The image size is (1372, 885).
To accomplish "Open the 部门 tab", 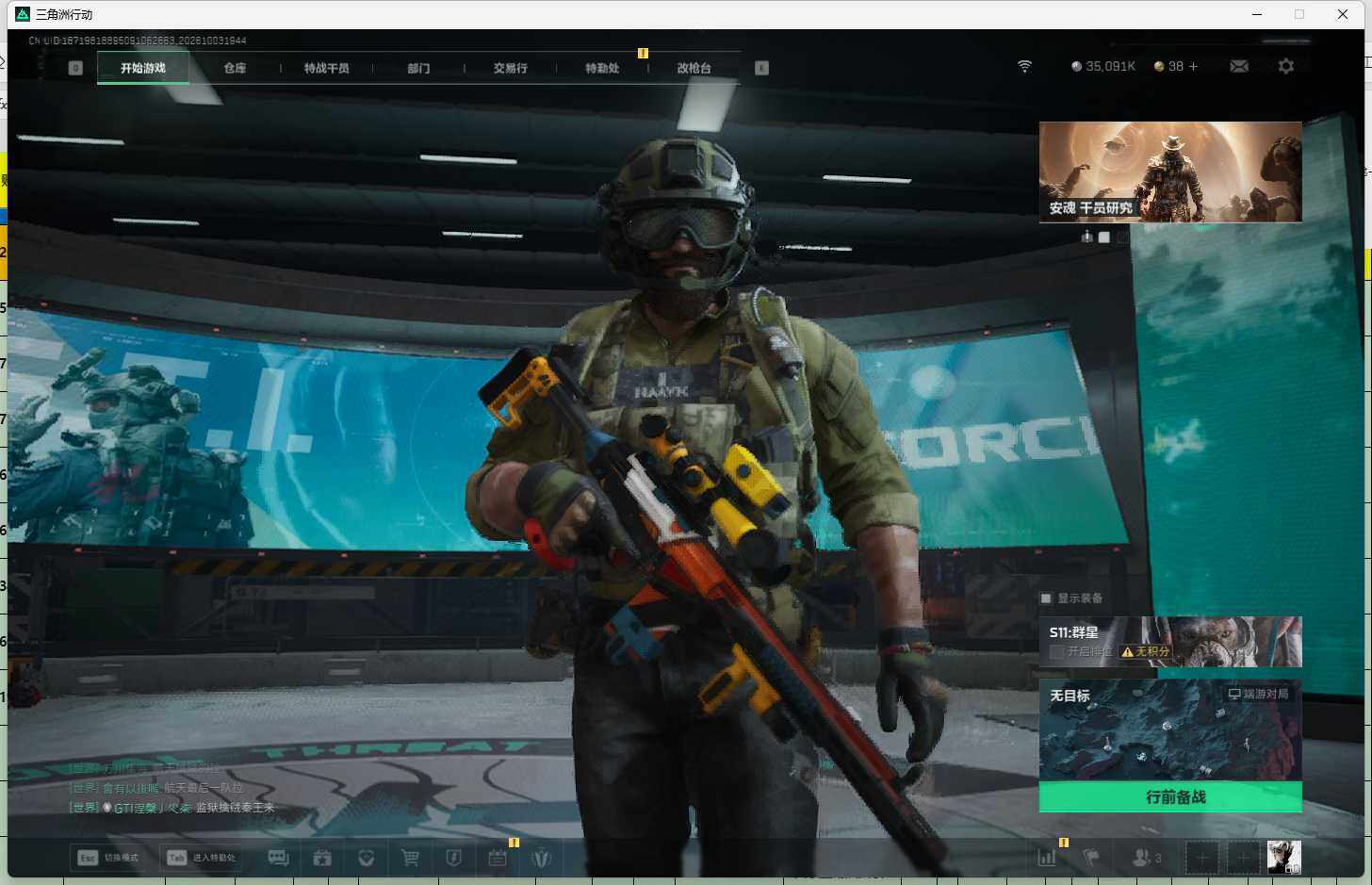I will (x=418, y=68).
